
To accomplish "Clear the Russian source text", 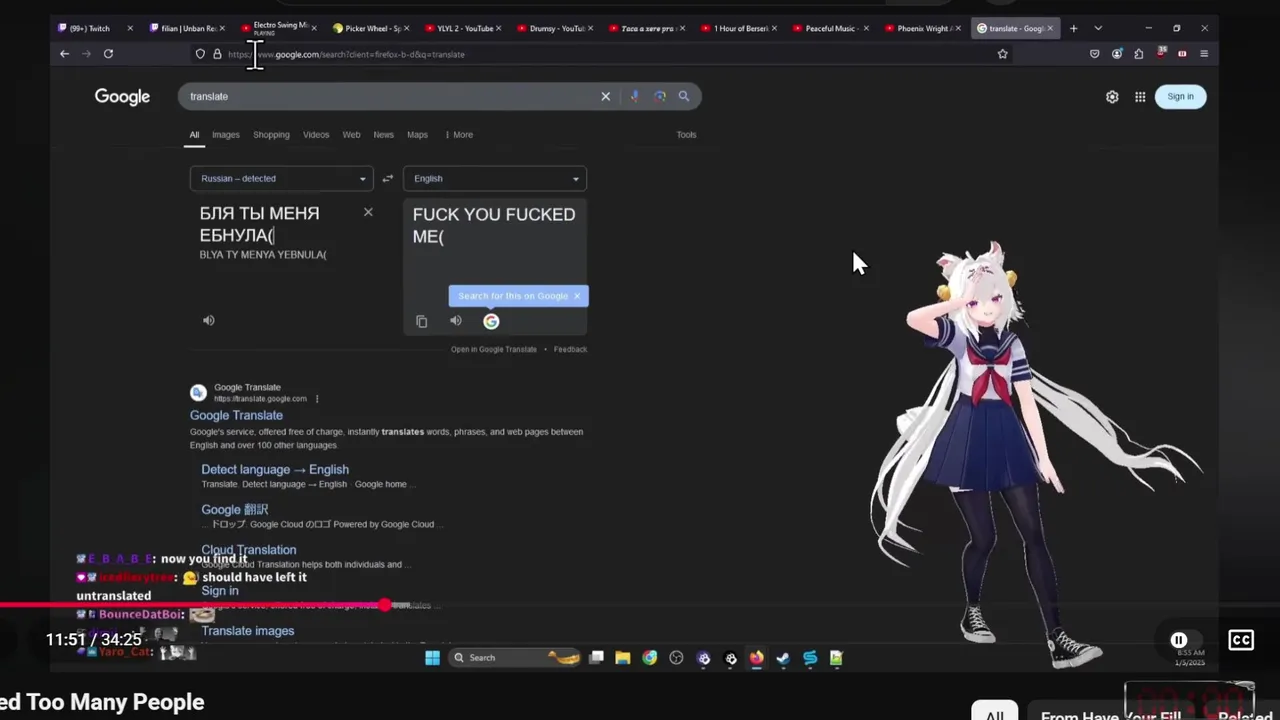I will pos(368,212).
